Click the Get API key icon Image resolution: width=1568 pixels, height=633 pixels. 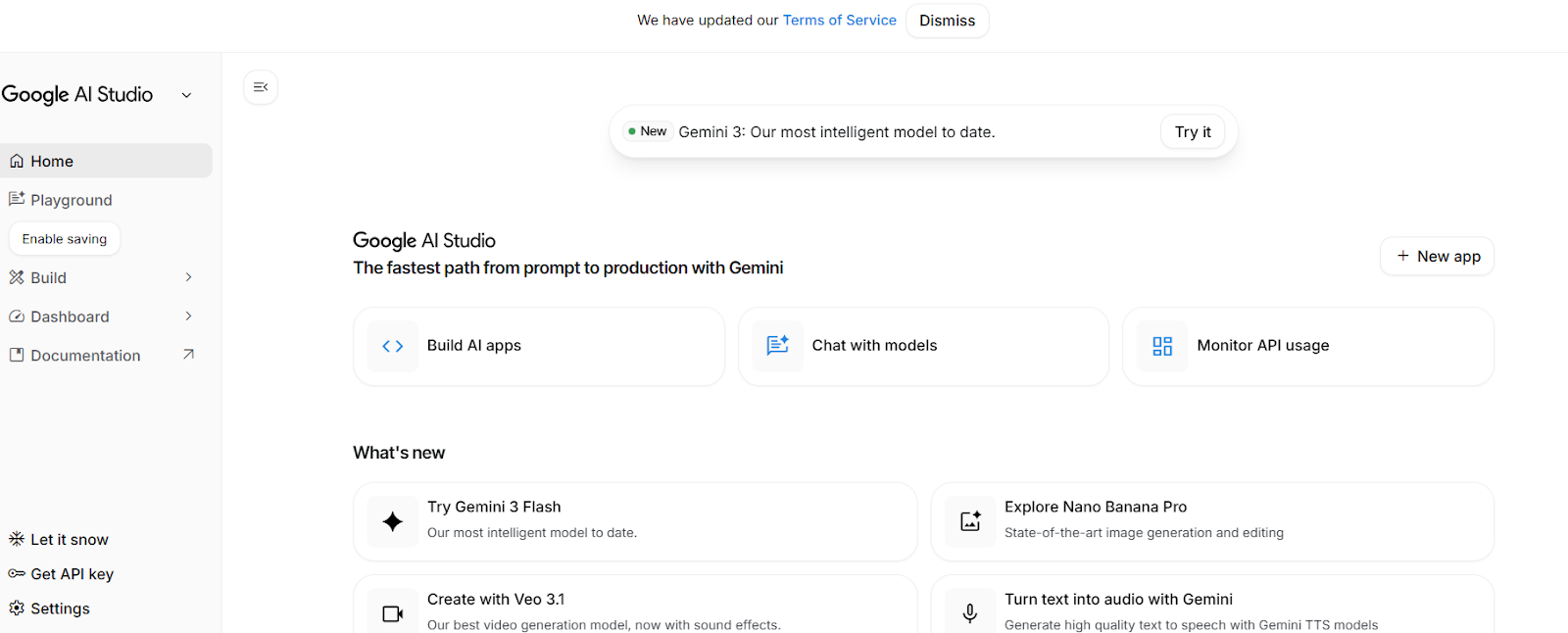pyautogui.click(x=17, y=573)
